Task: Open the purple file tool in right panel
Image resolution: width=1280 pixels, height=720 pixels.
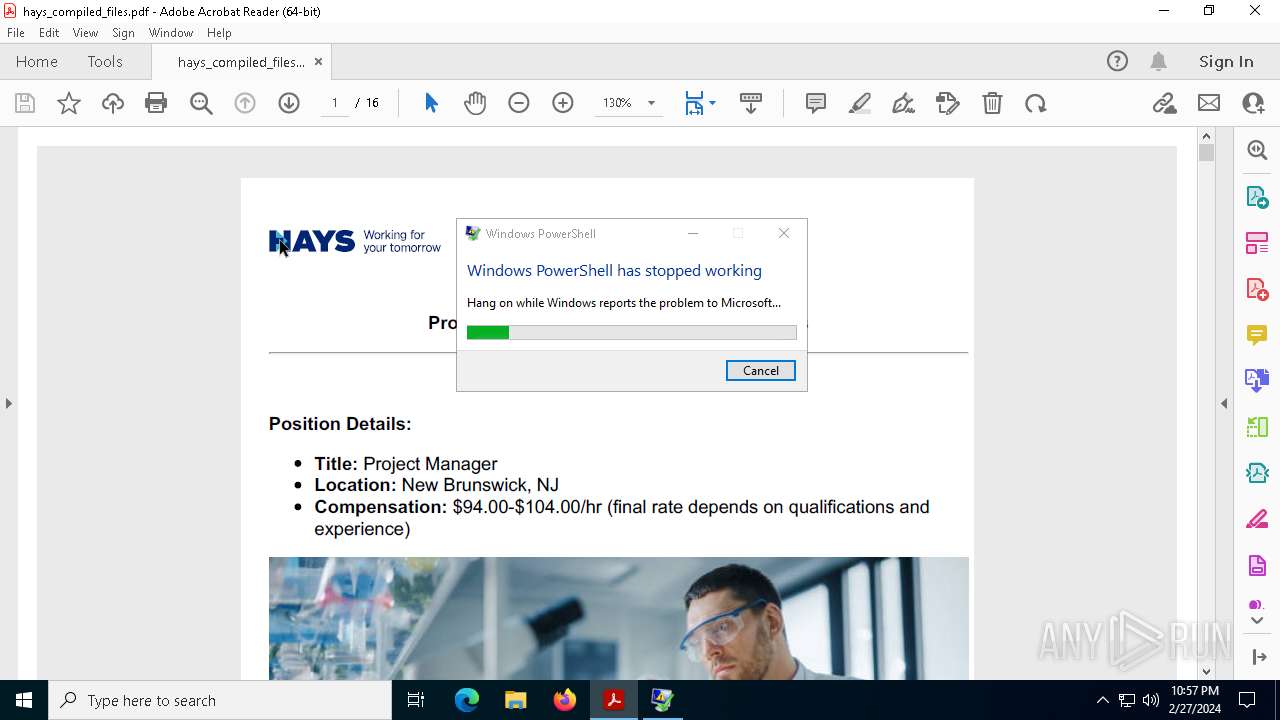Action: (x=1257, y=565)
